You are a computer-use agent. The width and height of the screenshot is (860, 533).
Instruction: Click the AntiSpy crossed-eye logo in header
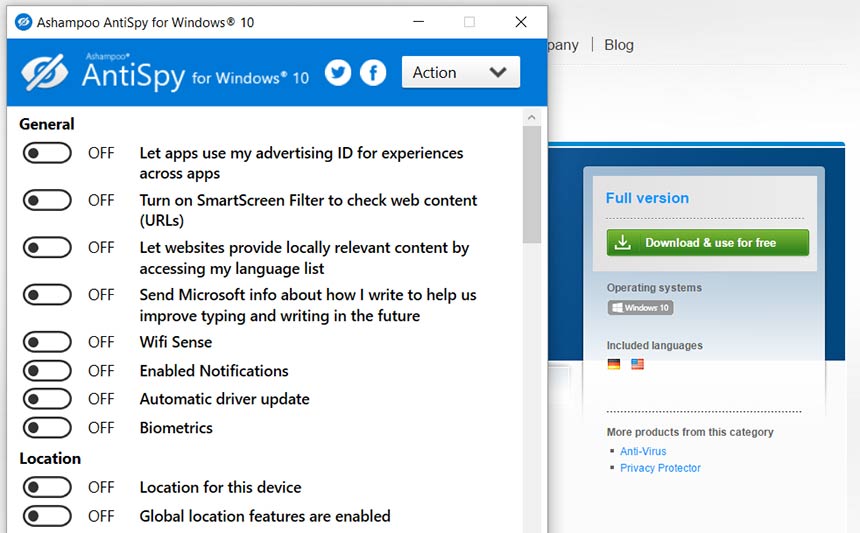(x=44, y=72)
